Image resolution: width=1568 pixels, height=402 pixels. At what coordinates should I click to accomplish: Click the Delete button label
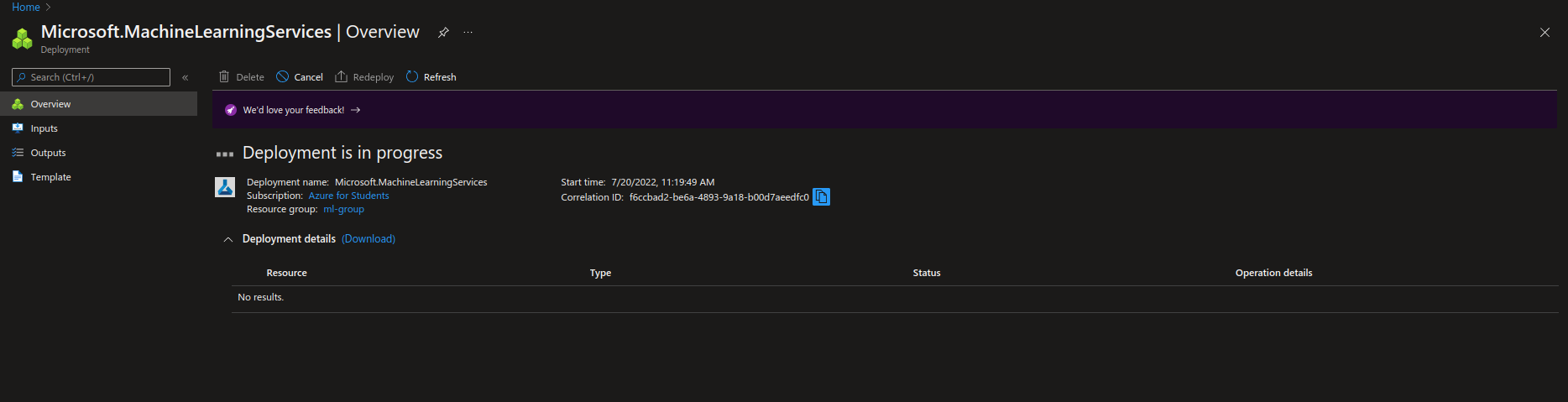[x=250, y=77]
